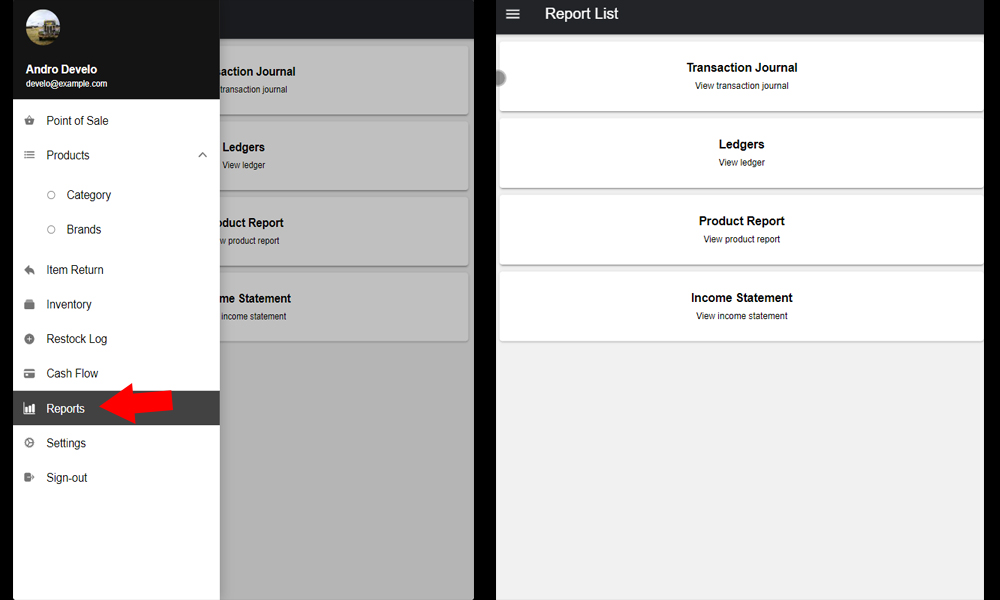The height and width of the screenshot is (600, 1000).
Task: Click the Sign-out door icon
Action: 29,478
